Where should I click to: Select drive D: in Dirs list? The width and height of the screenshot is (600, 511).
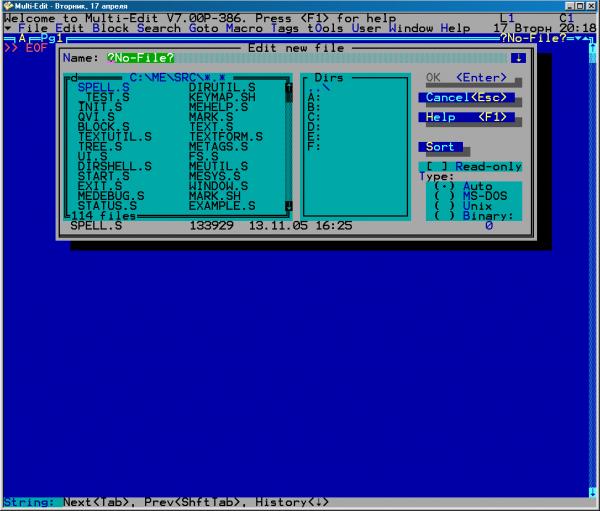click(x=314, y=127)
